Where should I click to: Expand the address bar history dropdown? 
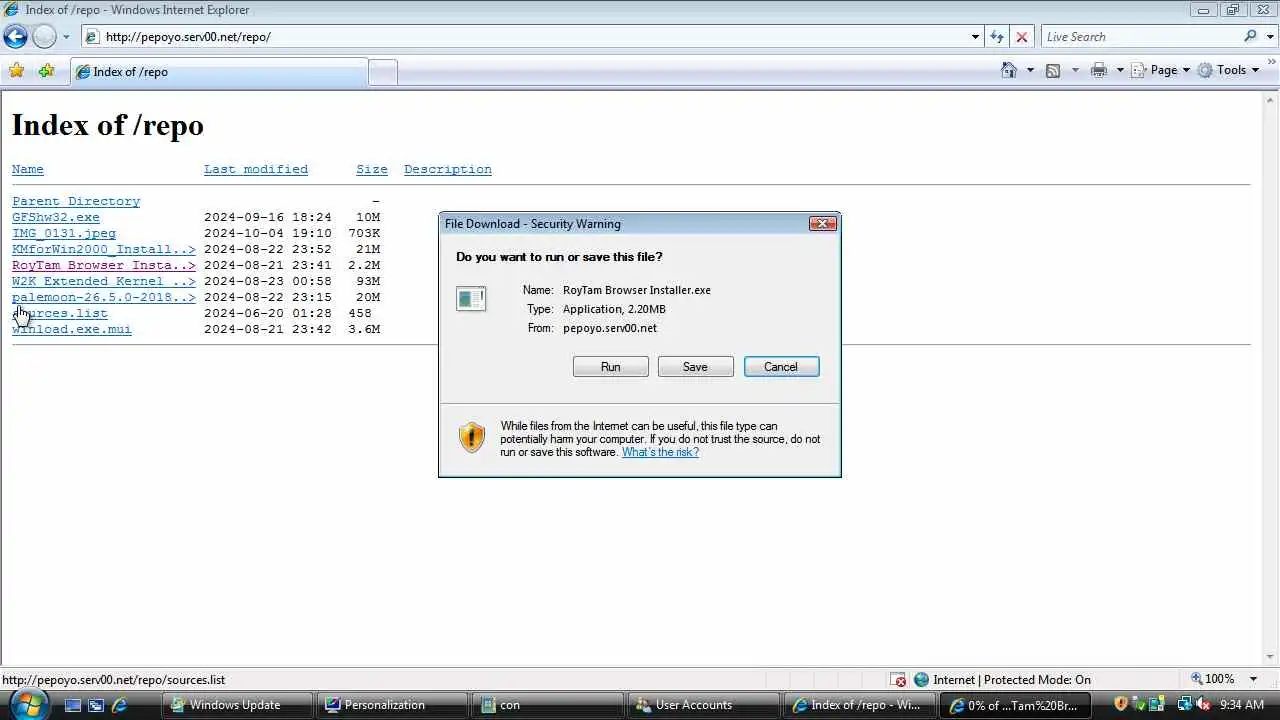point(976,37)
